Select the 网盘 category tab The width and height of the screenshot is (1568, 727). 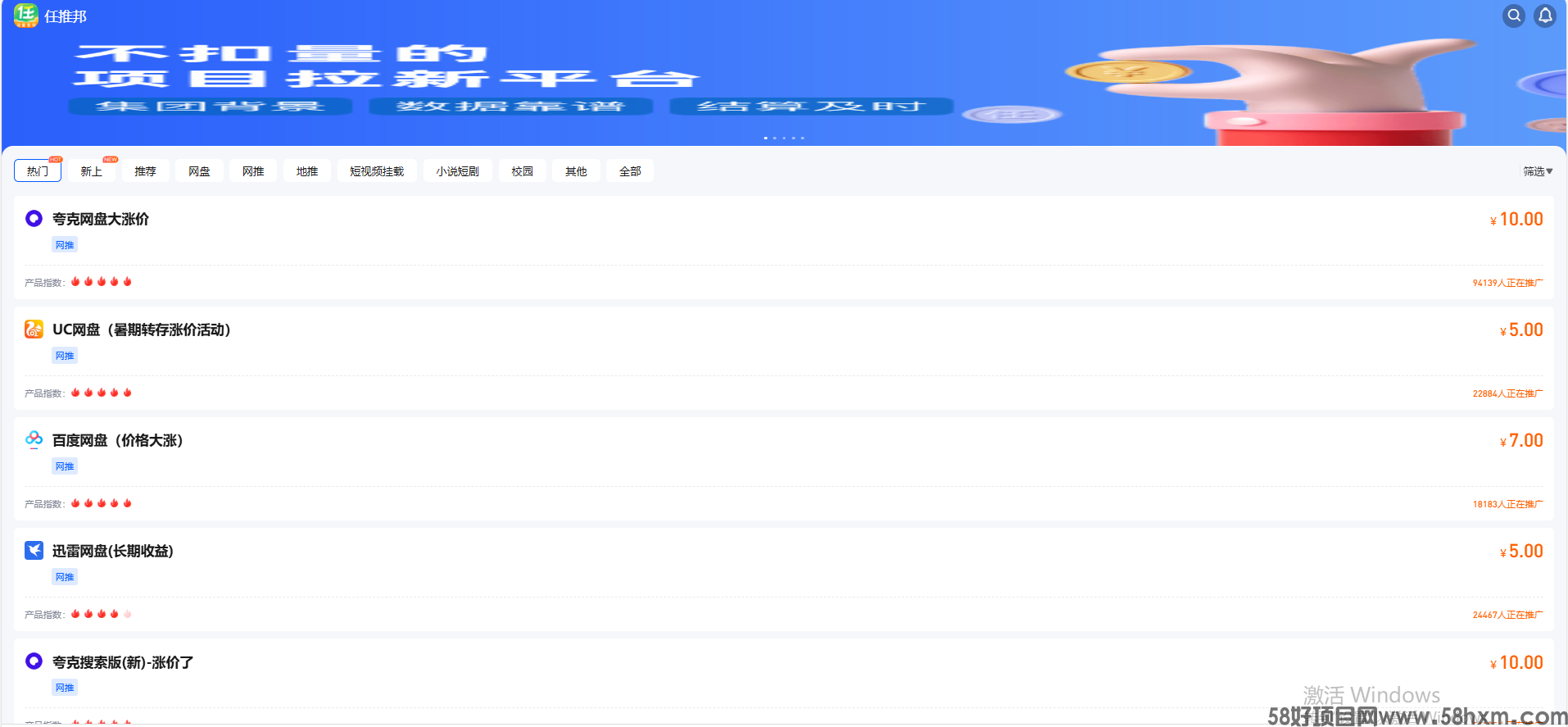tap(199, 171)
